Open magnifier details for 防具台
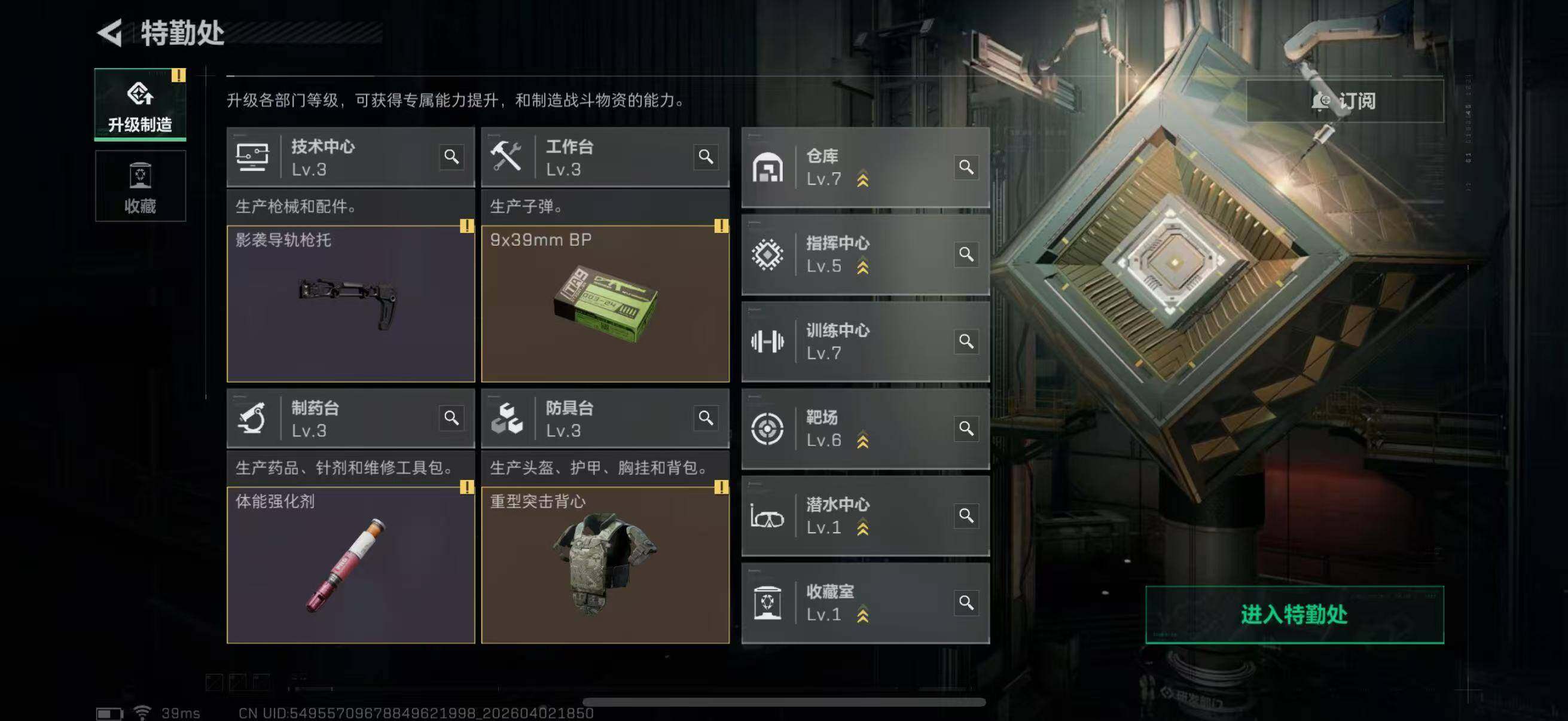 [706, 418]
